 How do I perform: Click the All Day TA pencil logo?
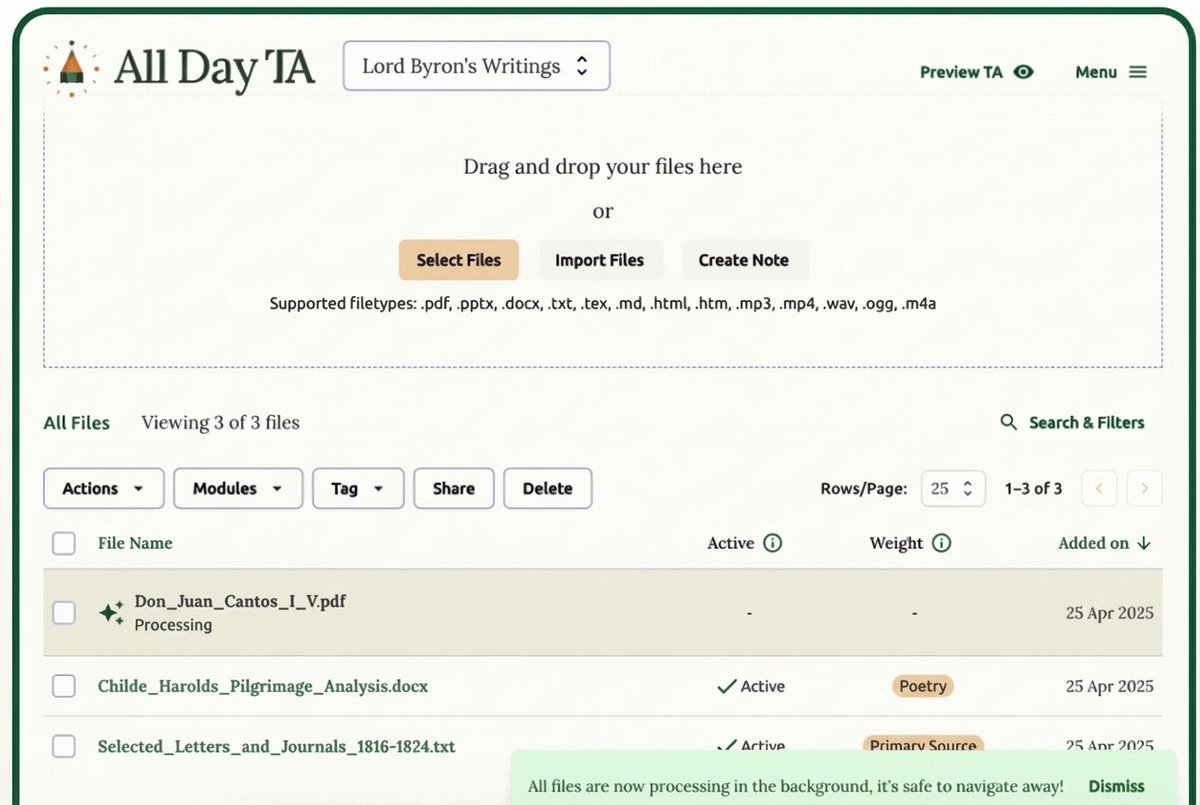[x=71, y=67]
